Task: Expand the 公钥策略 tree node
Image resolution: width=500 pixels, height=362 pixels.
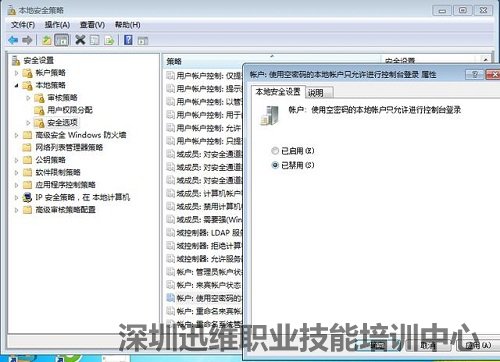Action: (x=17, y=160)
